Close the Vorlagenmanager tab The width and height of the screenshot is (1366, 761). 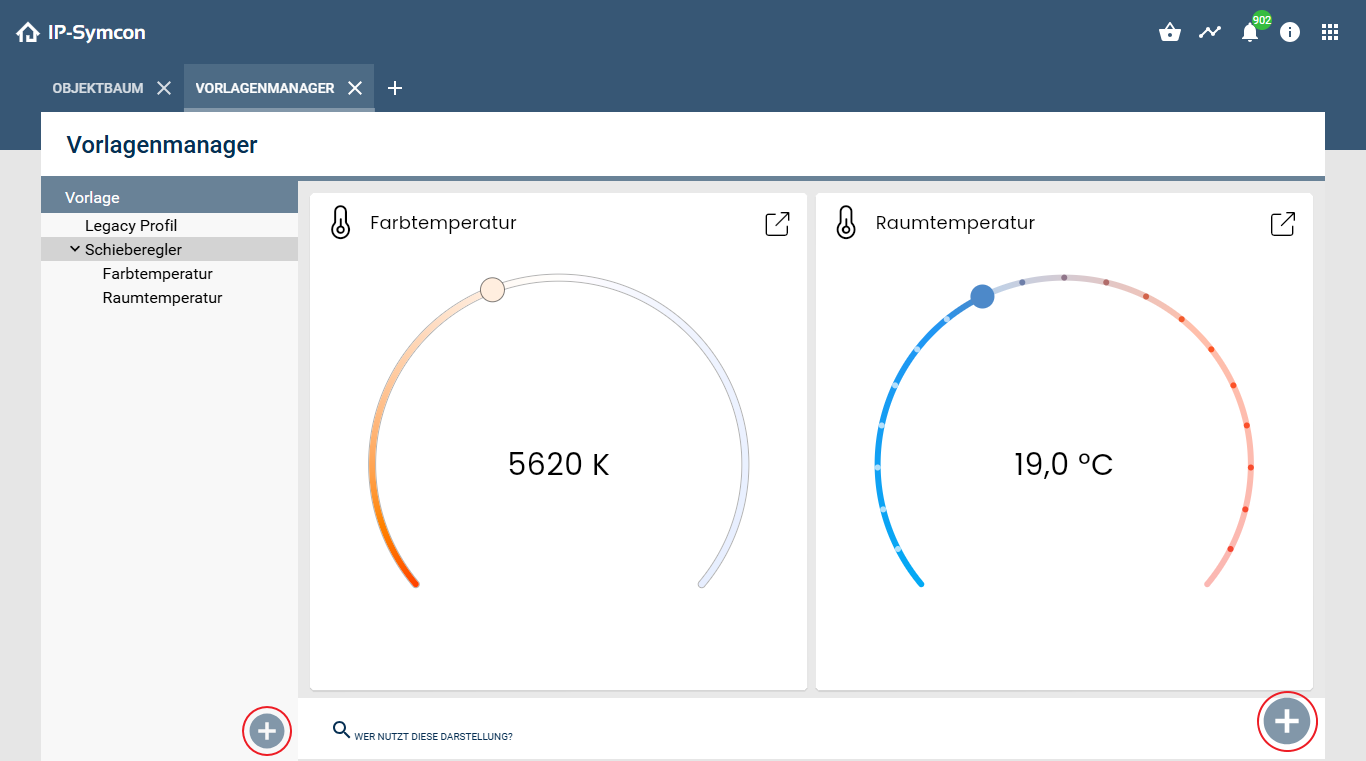pyautogui.click(x=355, y=88)
